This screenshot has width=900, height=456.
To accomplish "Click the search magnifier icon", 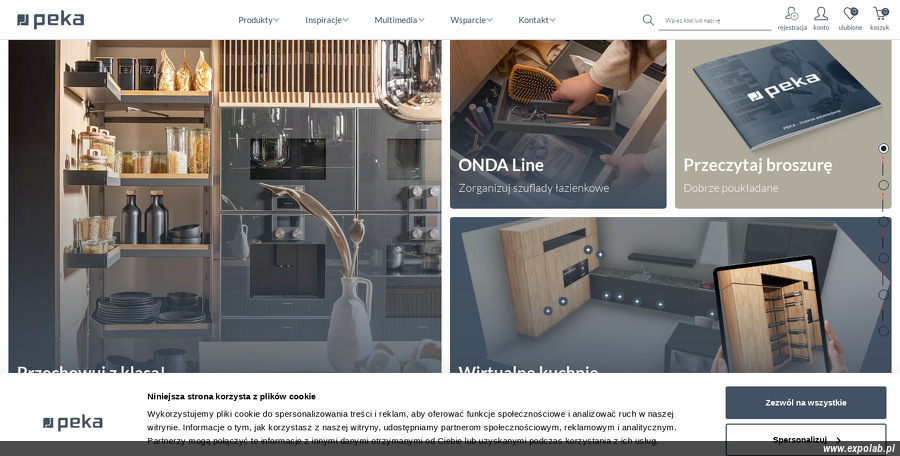I will (x=648, y=20).
